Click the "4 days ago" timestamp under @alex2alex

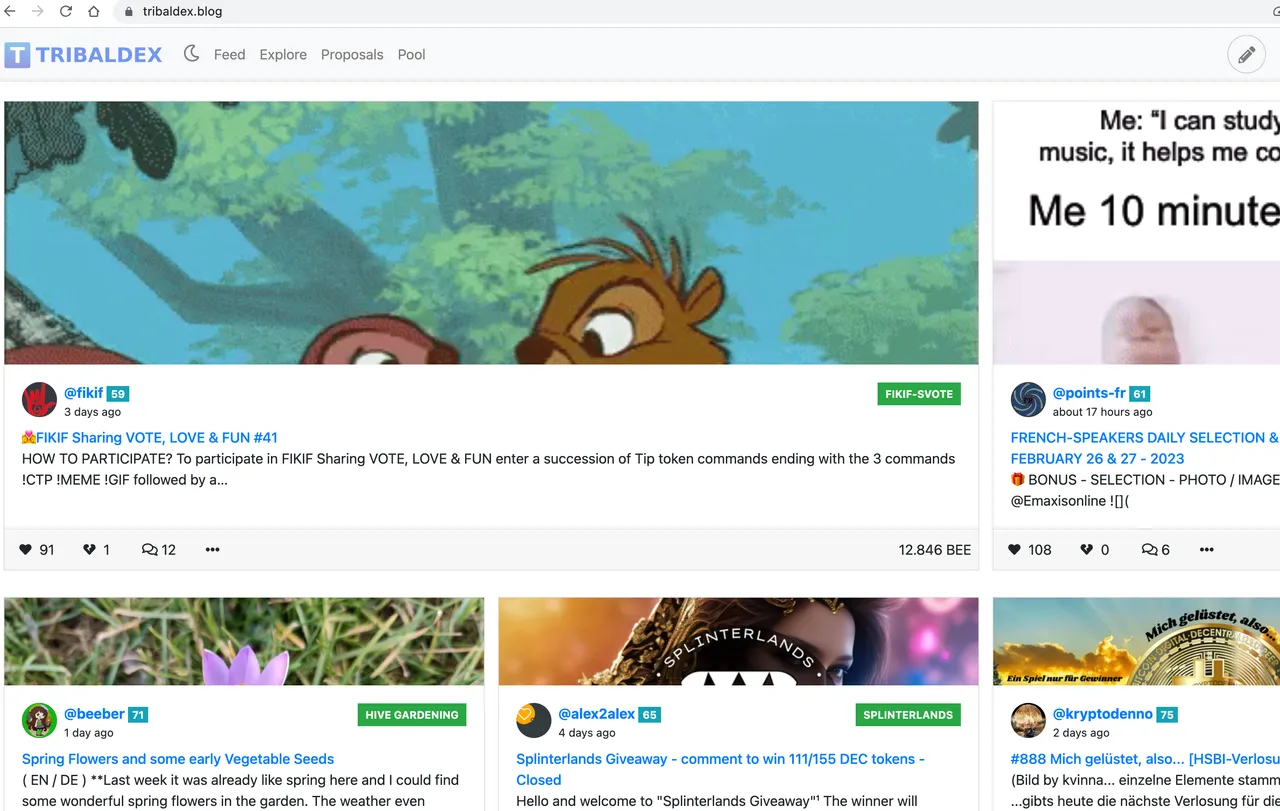tap(587, 733)
